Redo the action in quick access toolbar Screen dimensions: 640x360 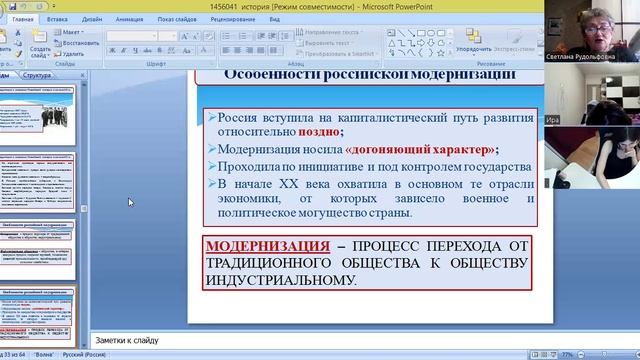pos(39,7)
